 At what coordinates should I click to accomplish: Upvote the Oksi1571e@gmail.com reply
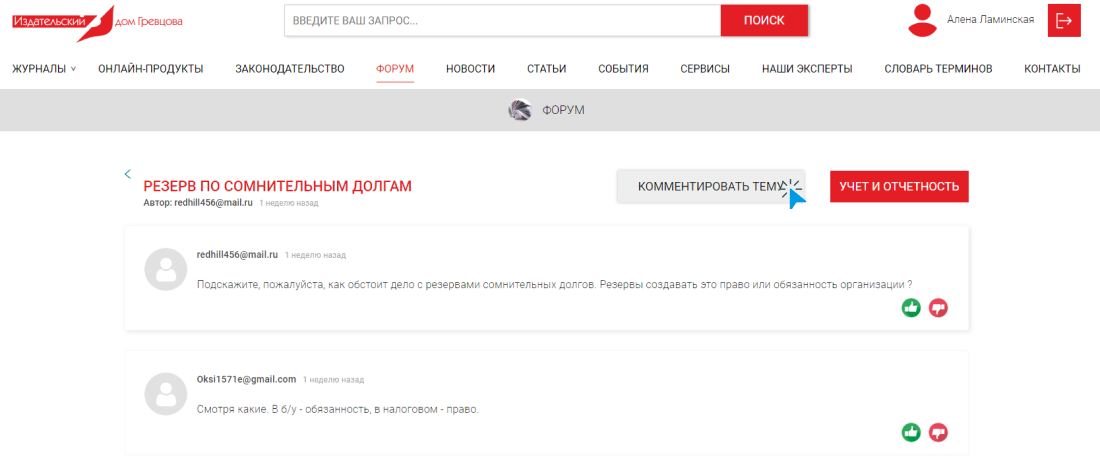[x=911, y=432]
